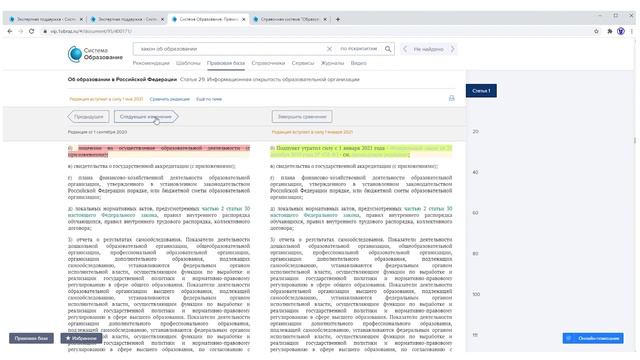Click struck-through deleted text in left column
The width and height of the screenshot is (640, 360).
pyautogui.click(x=159, y=151)
